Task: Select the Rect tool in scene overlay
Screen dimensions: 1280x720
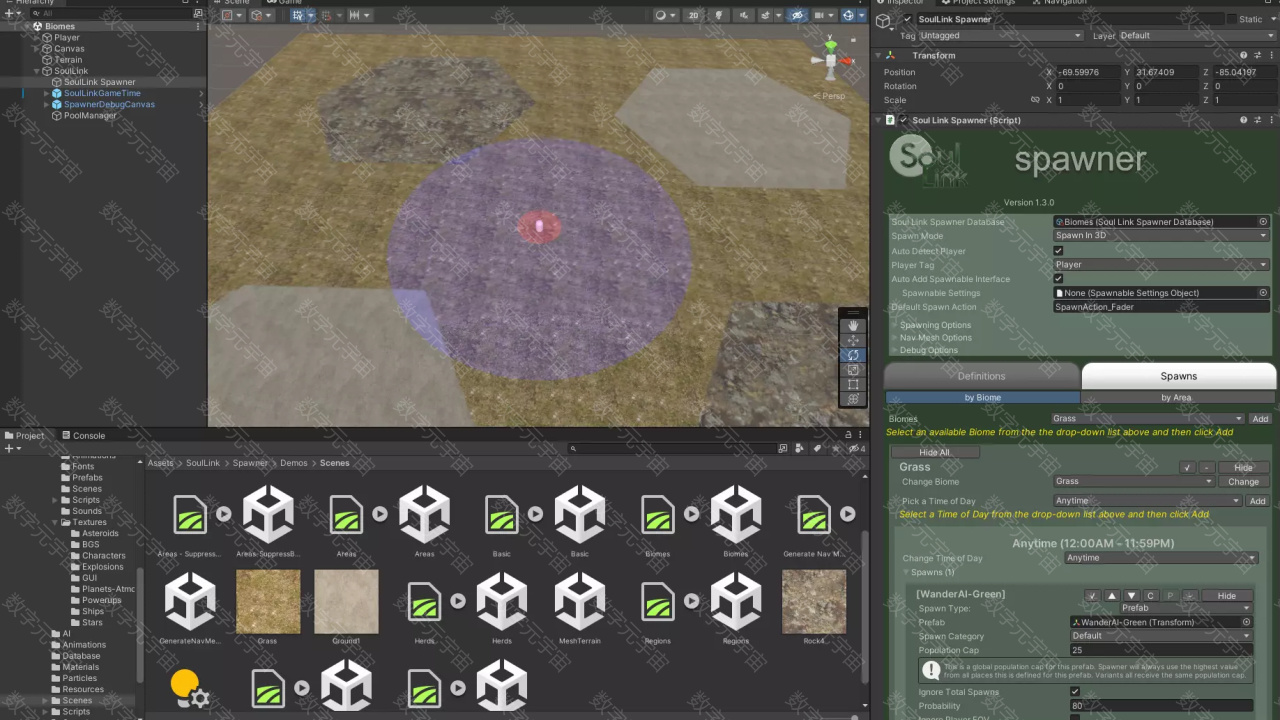Action: coord(853,384)
